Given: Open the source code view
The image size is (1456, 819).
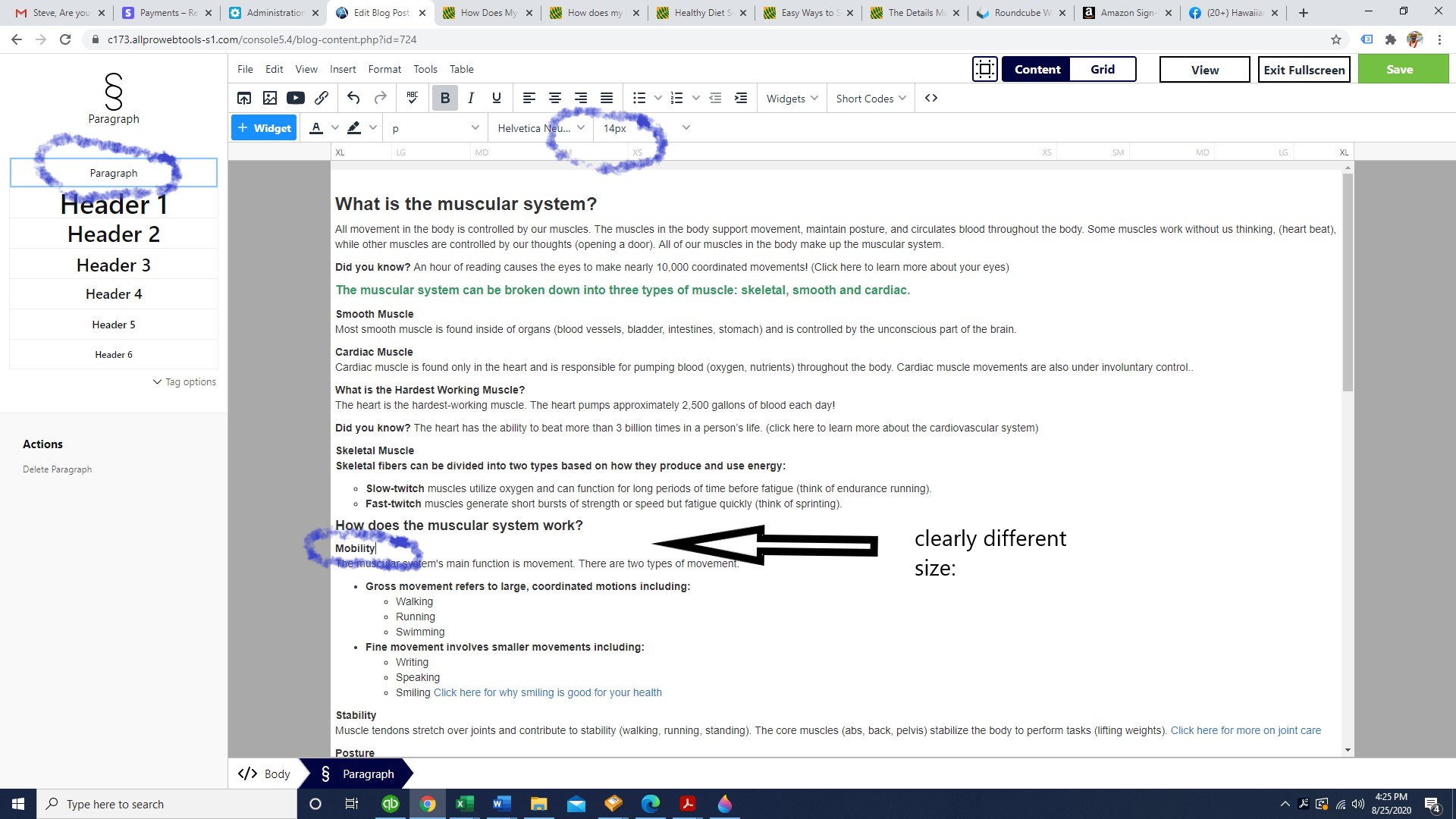Looking at the screenshot, I should point(931,98).
